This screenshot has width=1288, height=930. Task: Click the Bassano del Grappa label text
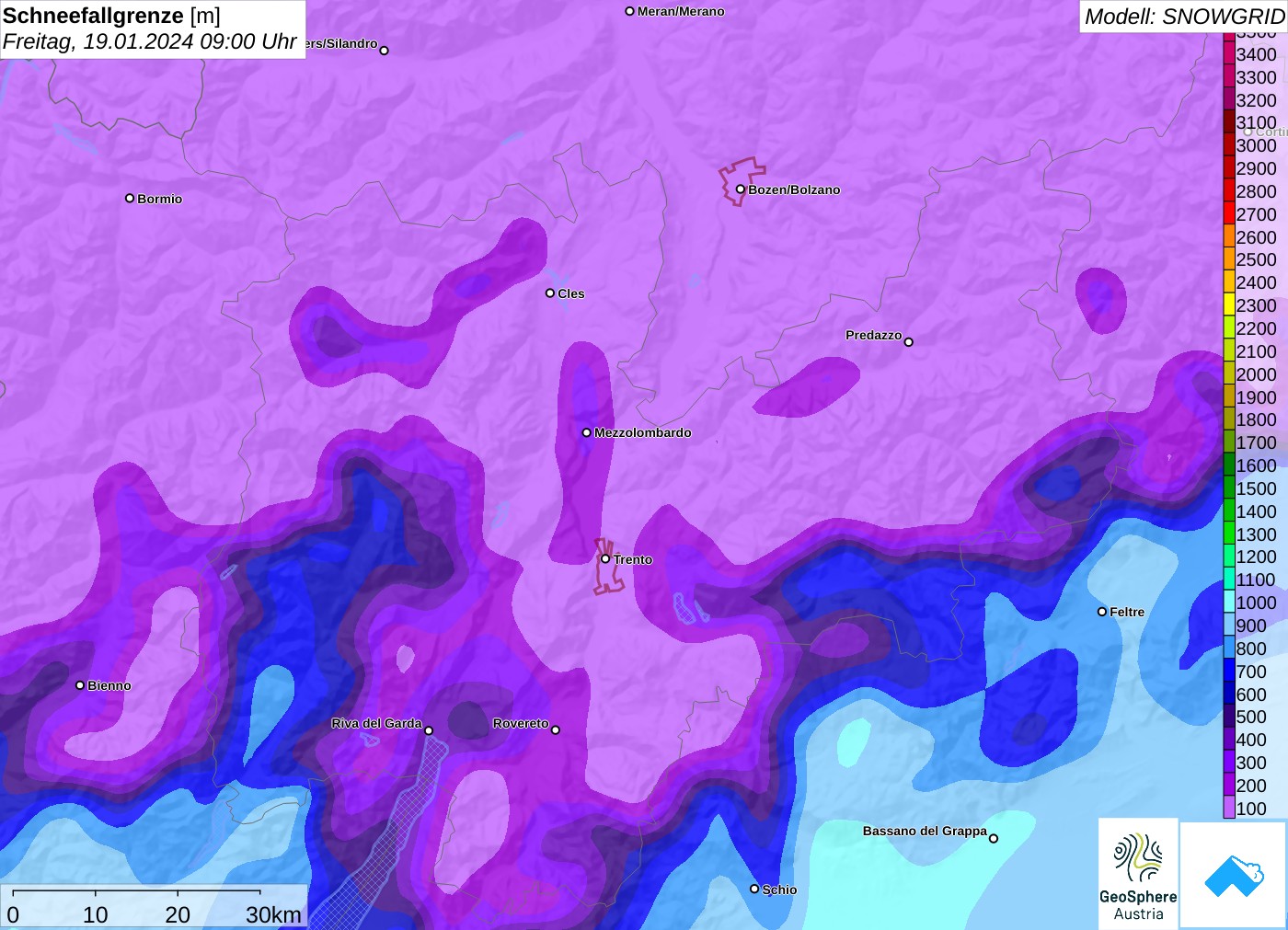(x=925, y=831)
